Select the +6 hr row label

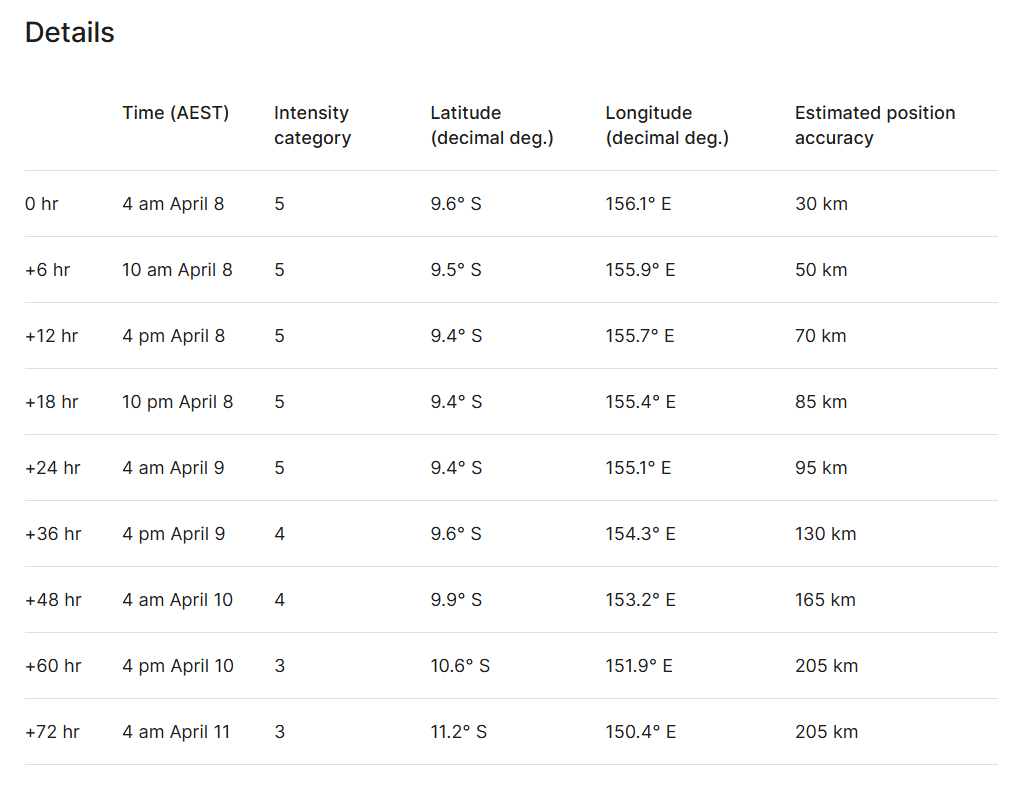click(47, 270)
